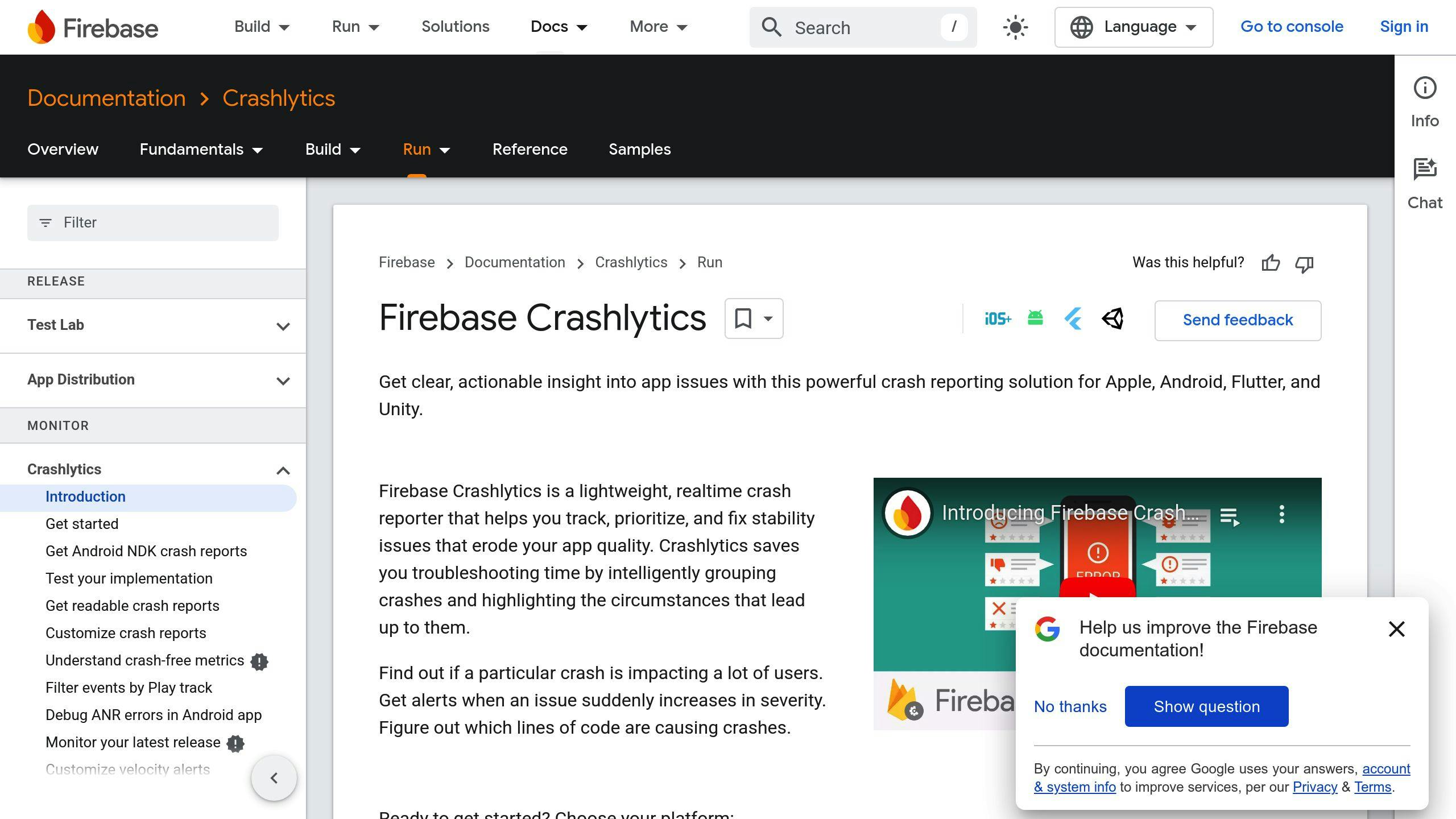Click the Firebase breadcrumb link
This screenshot has width=1456, height=819.
point(407,262)
